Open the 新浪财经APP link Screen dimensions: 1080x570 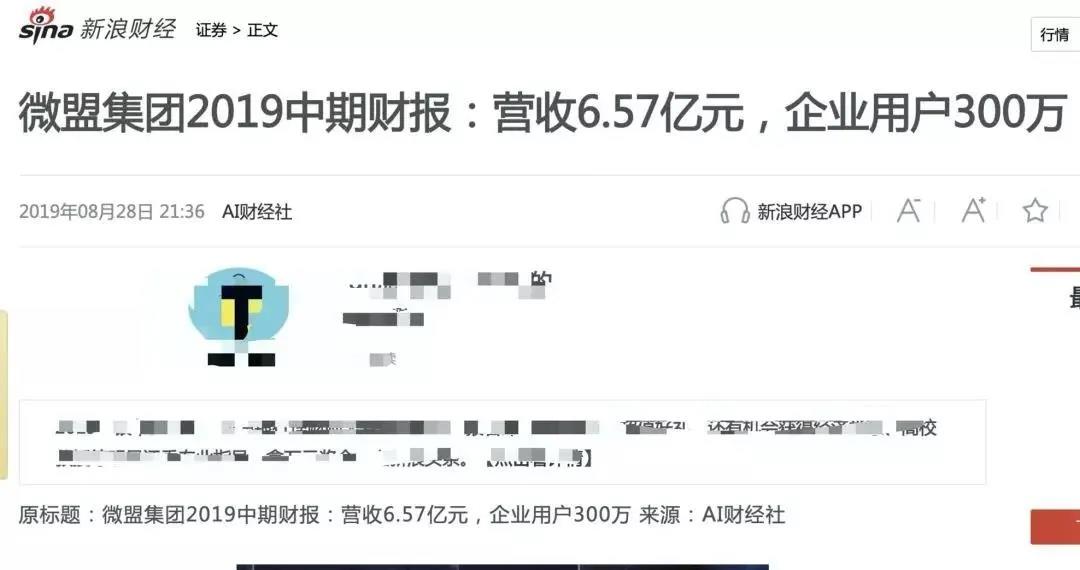[x=809, y=211]
